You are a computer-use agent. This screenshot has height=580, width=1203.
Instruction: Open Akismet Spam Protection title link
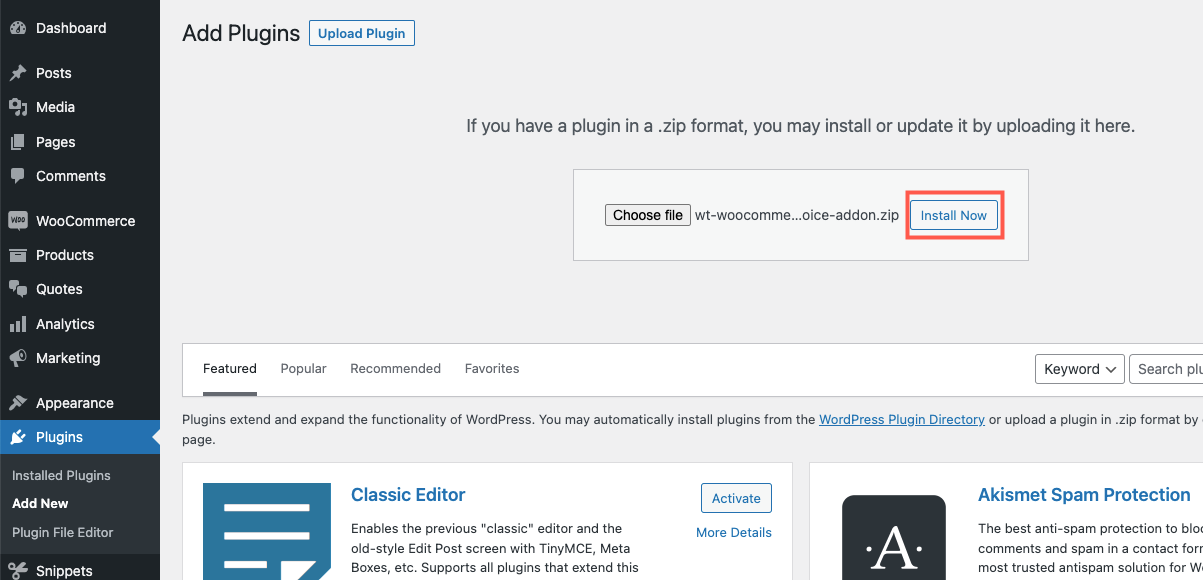(1084, 495)
